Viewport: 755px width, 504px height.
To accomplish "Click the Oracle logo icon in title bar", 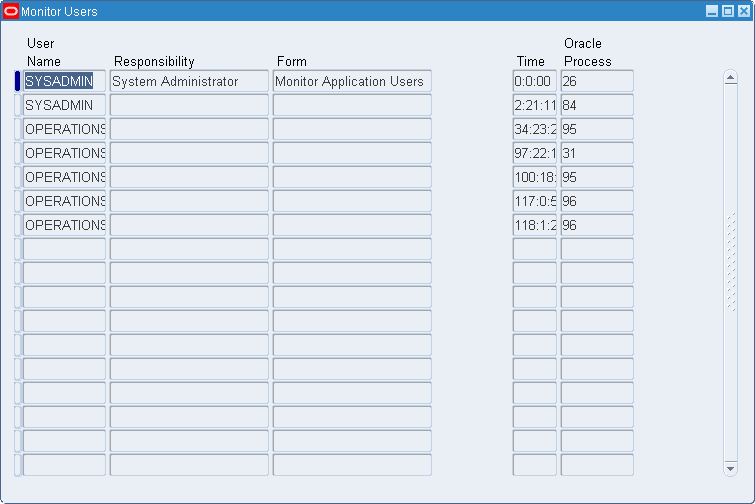I will coord(11,11).
